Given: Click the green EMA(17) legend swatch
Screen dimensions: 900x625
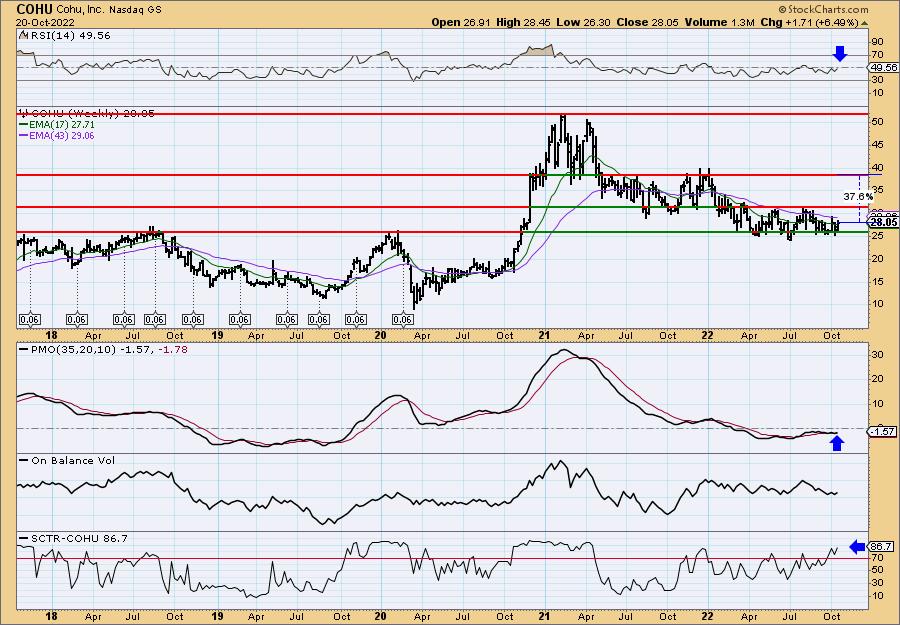Looking at the screenshot, I should pyautogui.click(x=23, y=125).
